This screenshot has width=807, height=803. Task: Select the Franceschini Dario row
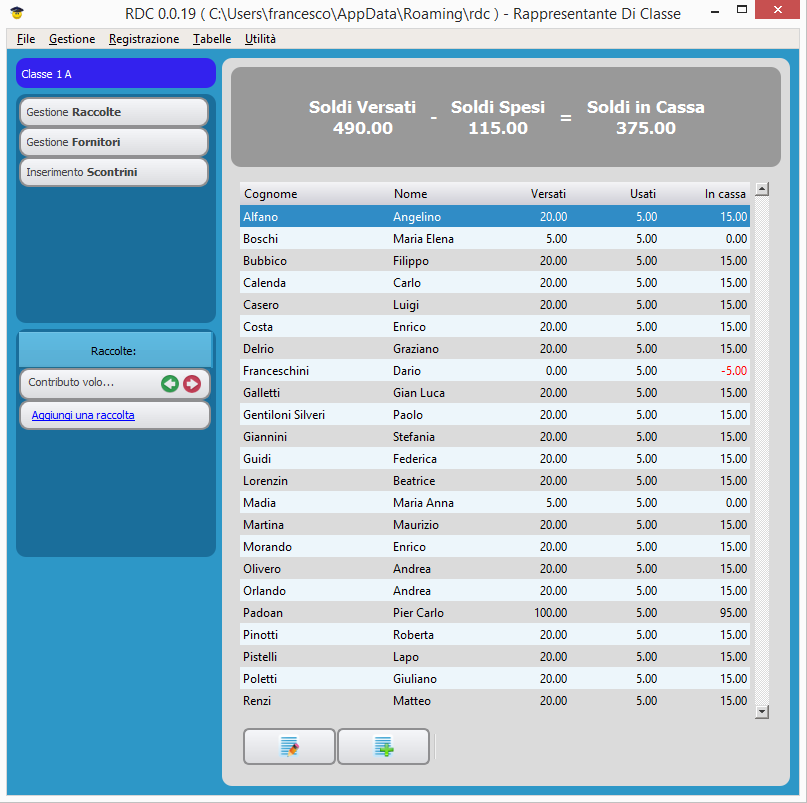(495, 371)
